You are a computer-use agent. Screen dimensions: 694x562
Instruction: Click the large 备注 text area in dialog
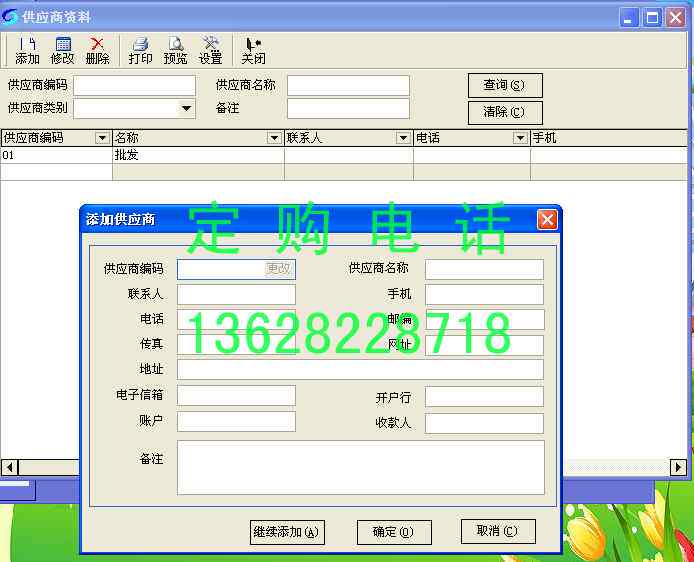coord(361,467)
